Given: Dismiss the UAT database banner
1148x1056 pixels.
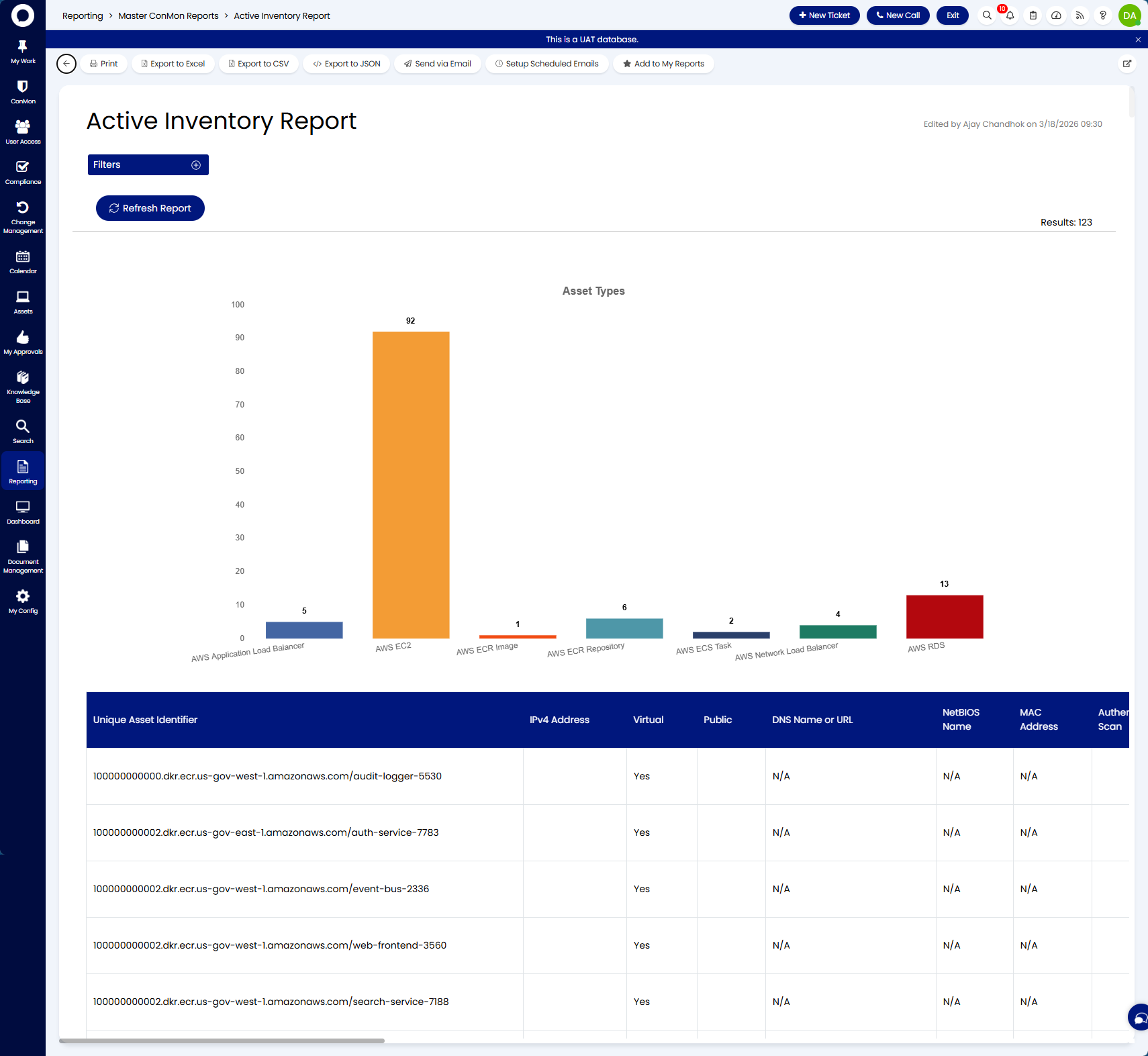Looking at the screenshot, I should click(x=1138, y=40).
